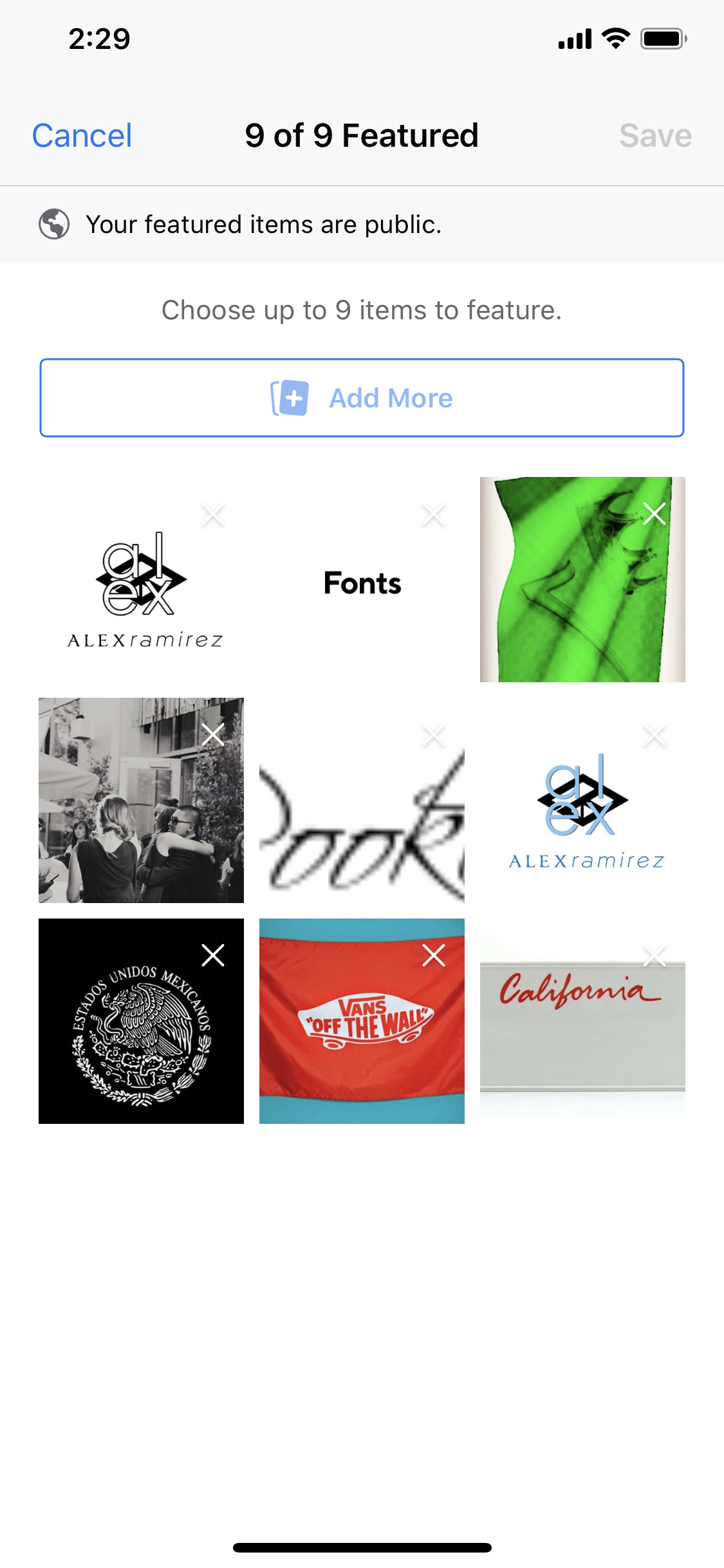Open the Mexican eagle emblem thumbnail

click(141, 1021)
